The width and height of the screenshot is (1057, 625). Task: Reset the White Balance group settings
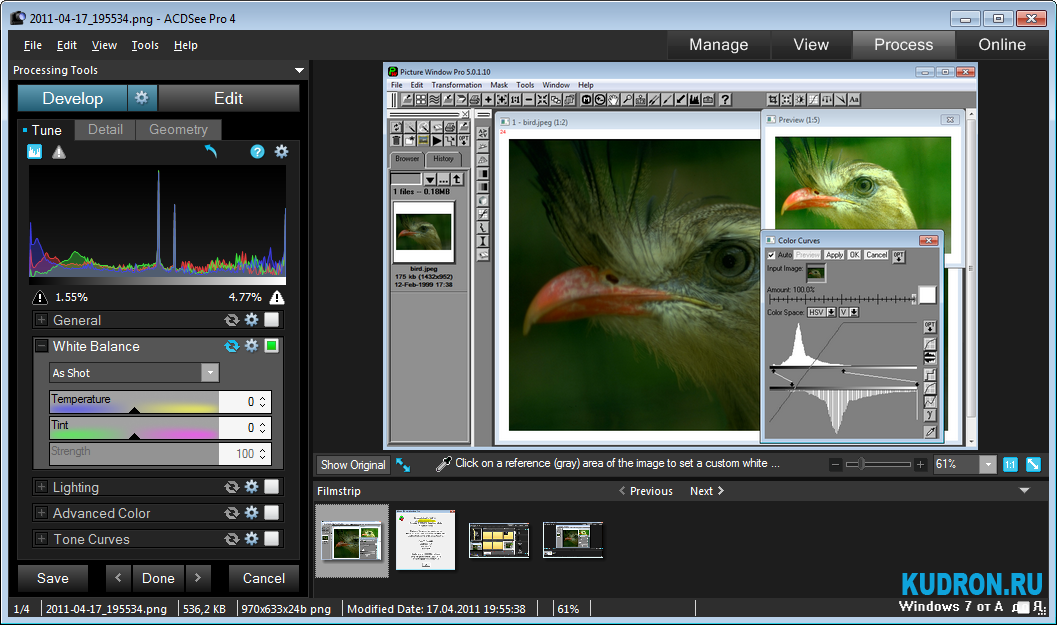pos(232,346)
